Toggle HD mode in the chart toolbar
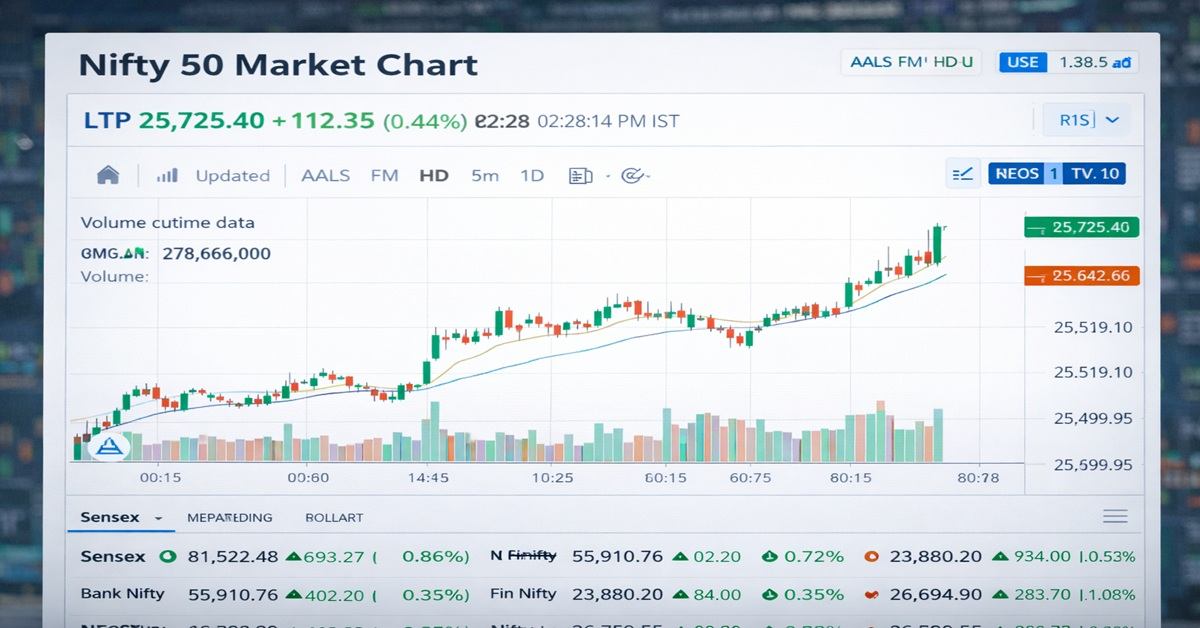Screen dimensions: 1200x628 [x=434, y=175]
